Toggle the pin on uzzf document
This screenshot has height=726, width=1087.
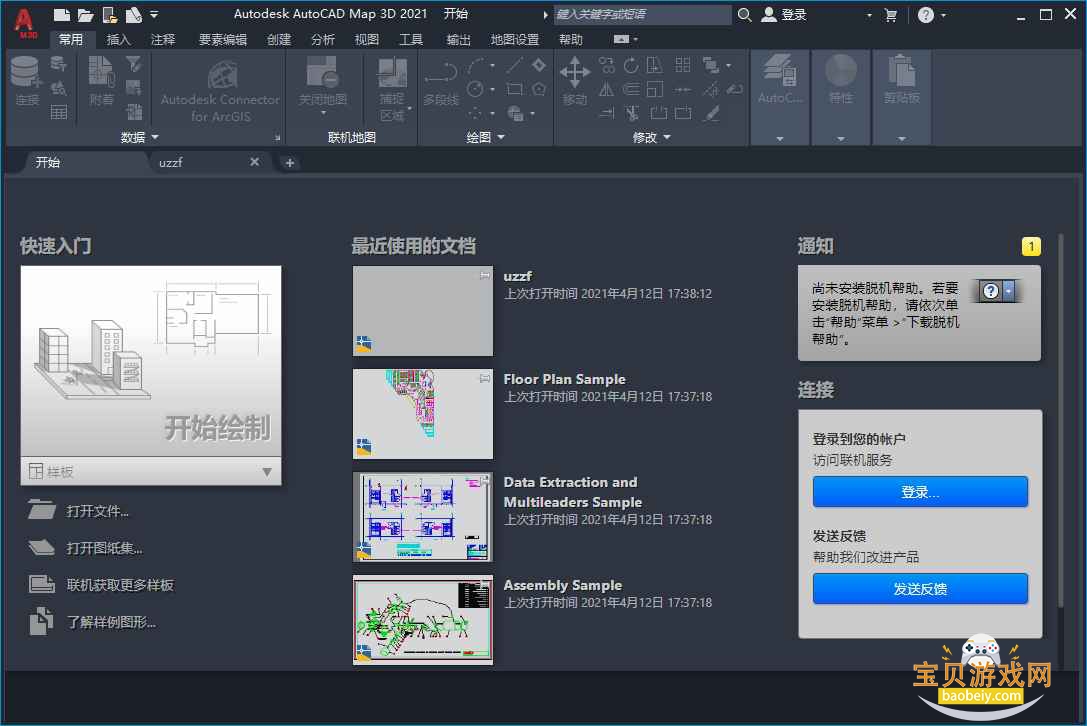coord(485,275)
